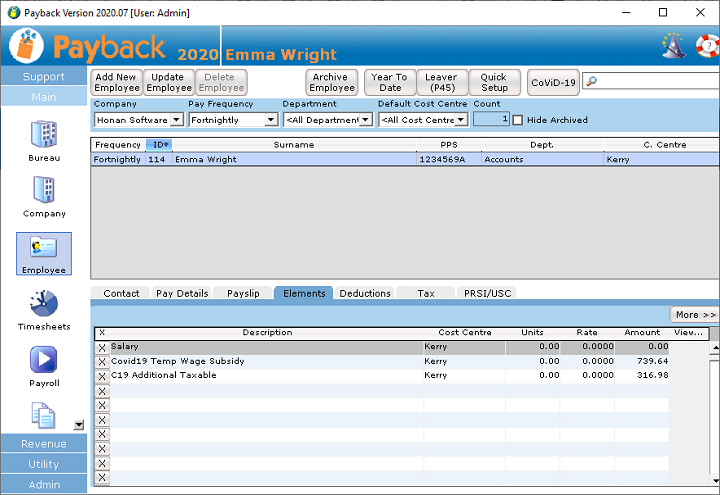Open the Pay Frequency dropdown
This screenshot has width=720, height=495.
point(270,120)
